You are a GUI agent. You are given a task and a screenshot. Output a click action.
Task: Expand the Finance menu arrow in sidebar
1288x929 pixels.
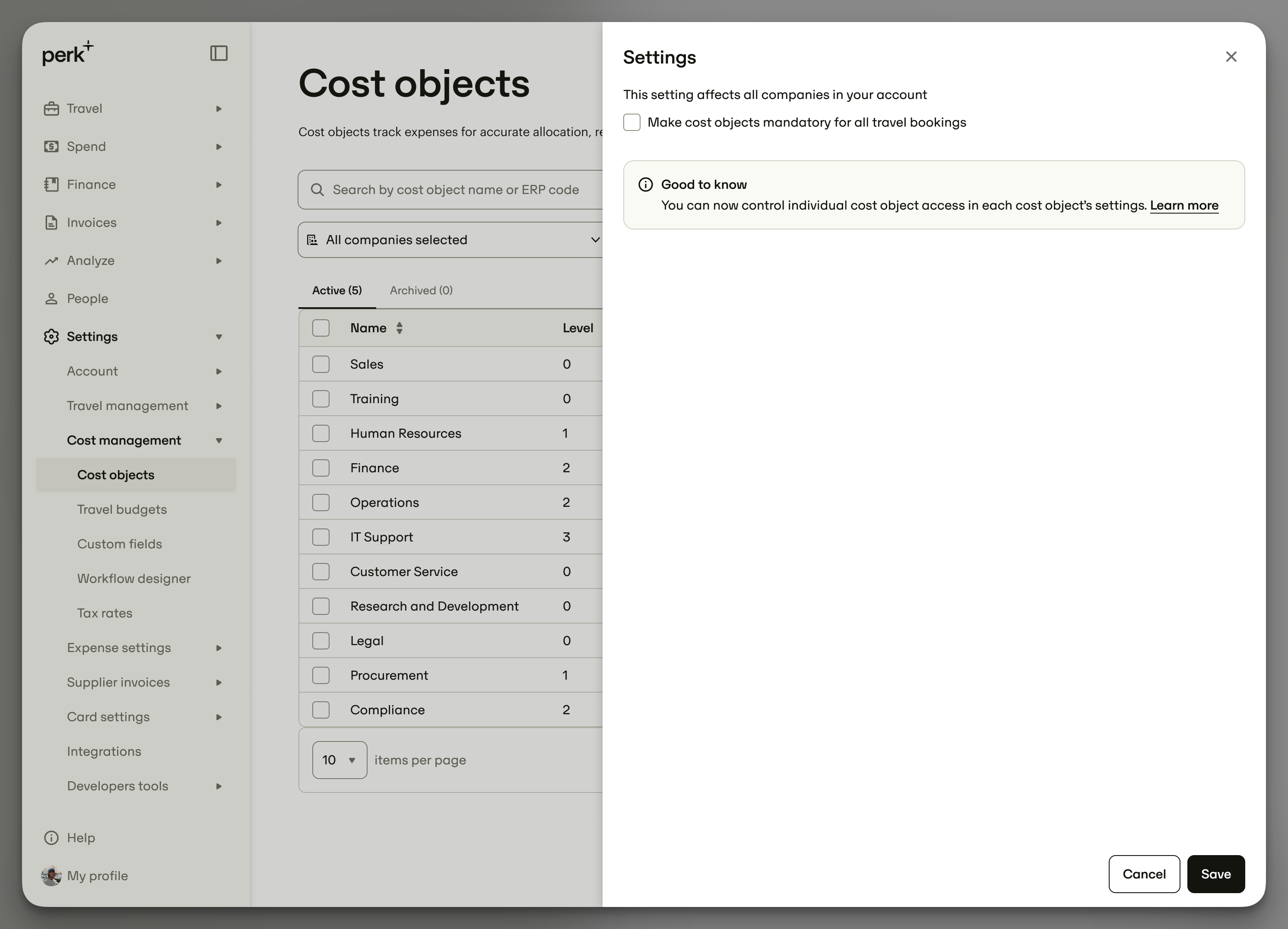point(219,185)
